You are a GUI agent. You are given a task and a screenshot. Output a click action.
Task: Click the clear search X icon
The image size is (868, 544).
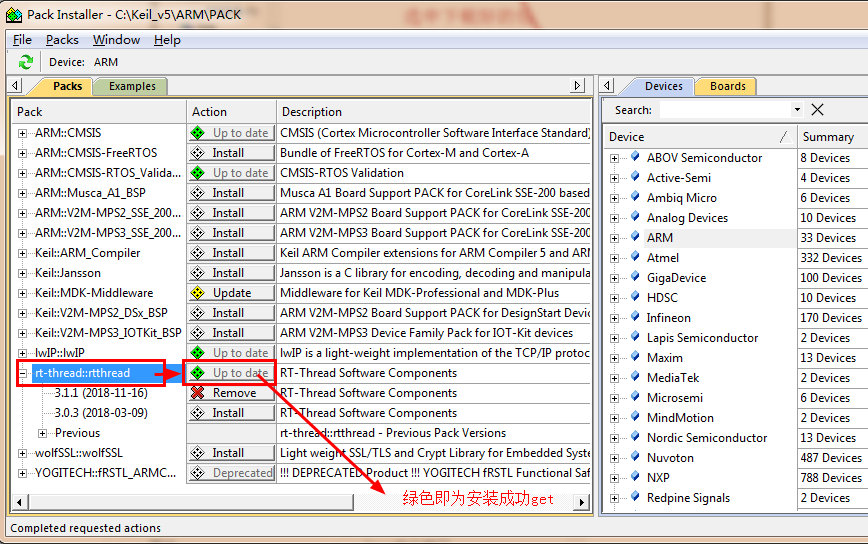(817, 110)
